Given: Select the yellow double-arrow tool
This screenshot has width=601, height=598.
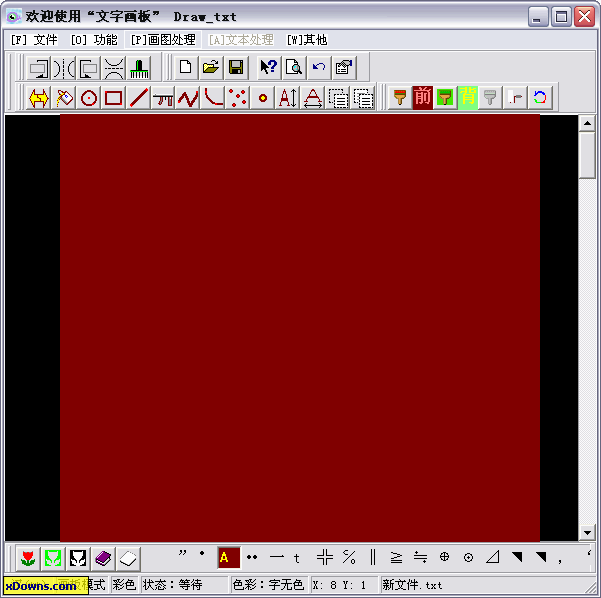Looking at the screenshot, I should (x=39, y=98).
